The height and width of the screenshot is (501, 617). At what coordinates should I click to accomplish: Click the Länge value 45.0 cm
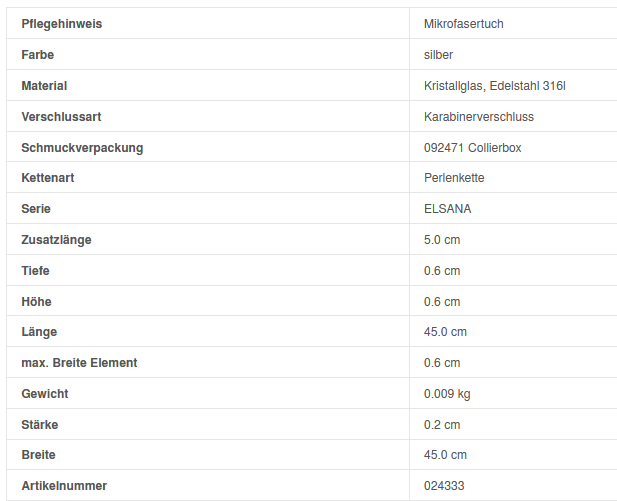(445, 332)
